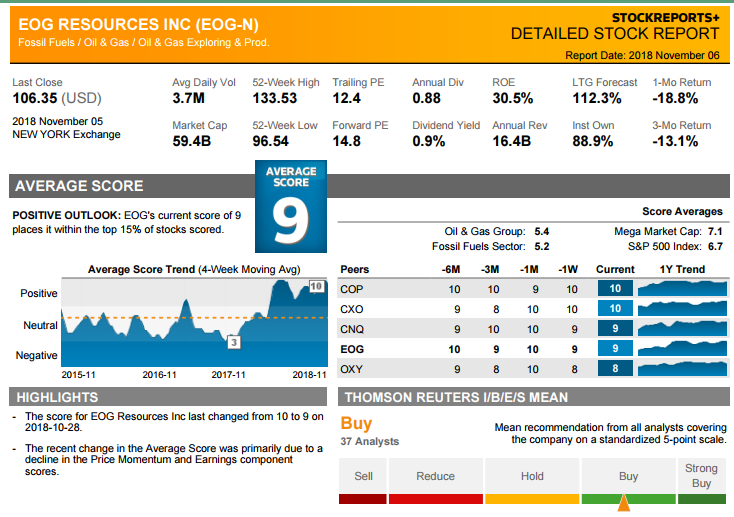Image resolution: width=734 pixels, height=517 pixels.
Task: Click the CXO peer ticker
Action: [x=352, y=310]
